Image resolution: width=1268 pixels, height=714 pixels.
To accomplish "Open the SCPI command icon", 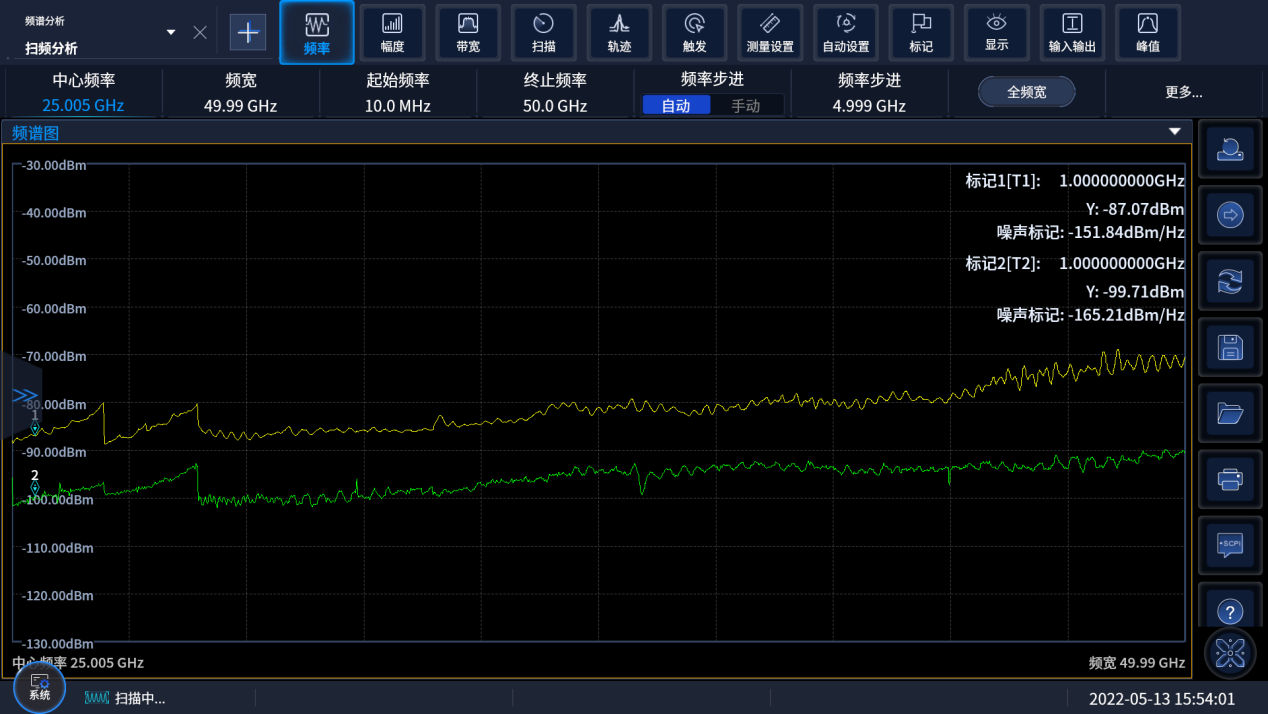I will point(1229,545).
